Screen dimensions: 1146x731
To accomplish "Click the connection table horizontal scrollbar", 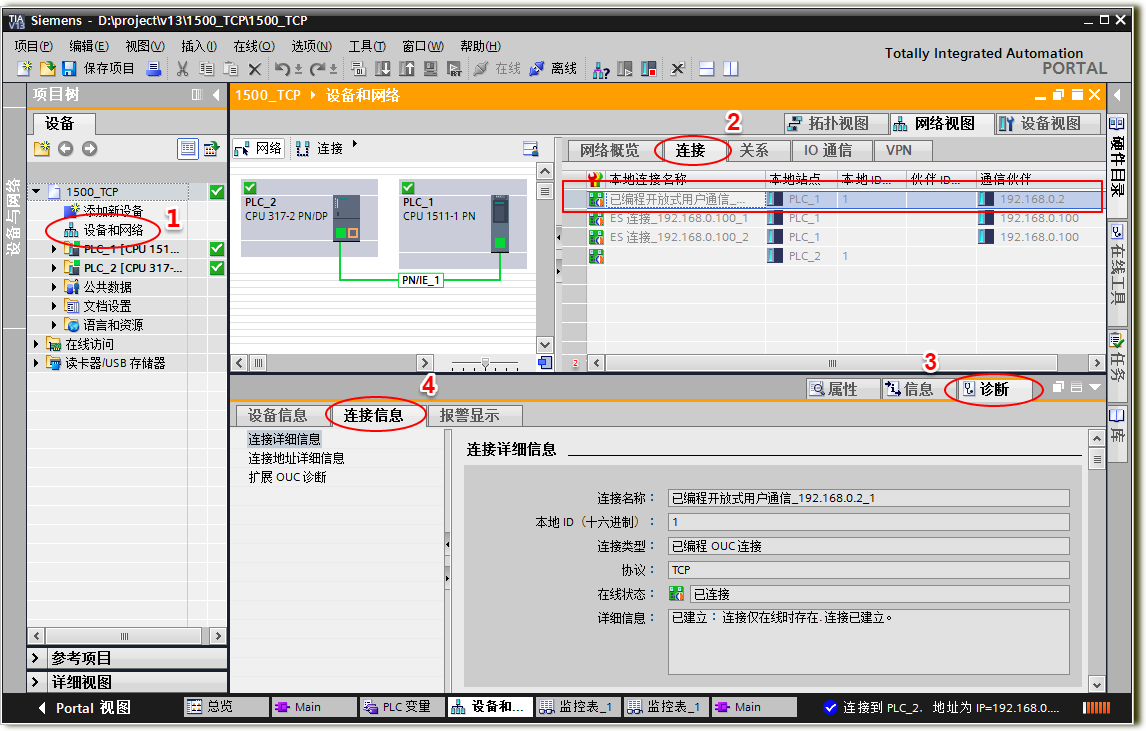I will click(x=831, y=363).
